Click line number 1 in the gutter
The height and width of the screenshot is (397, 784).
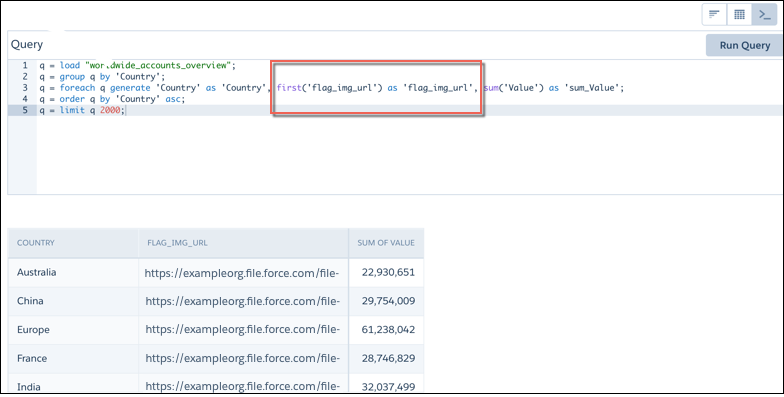point(25,66)
